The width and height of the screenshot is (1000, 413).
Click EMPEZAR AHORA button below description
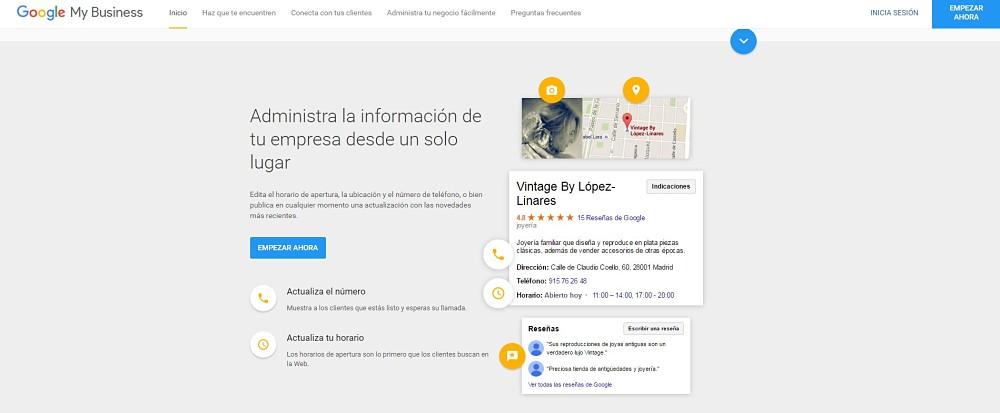pyautogui.click(x=288, y=248)
